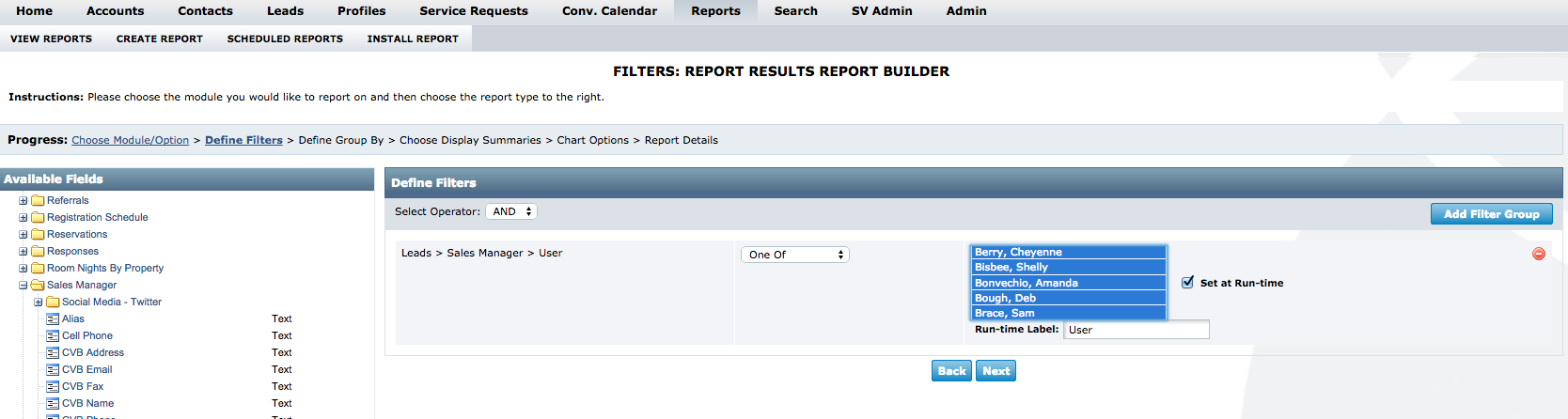Click the Reservations folder label

[x=77, y=234]
